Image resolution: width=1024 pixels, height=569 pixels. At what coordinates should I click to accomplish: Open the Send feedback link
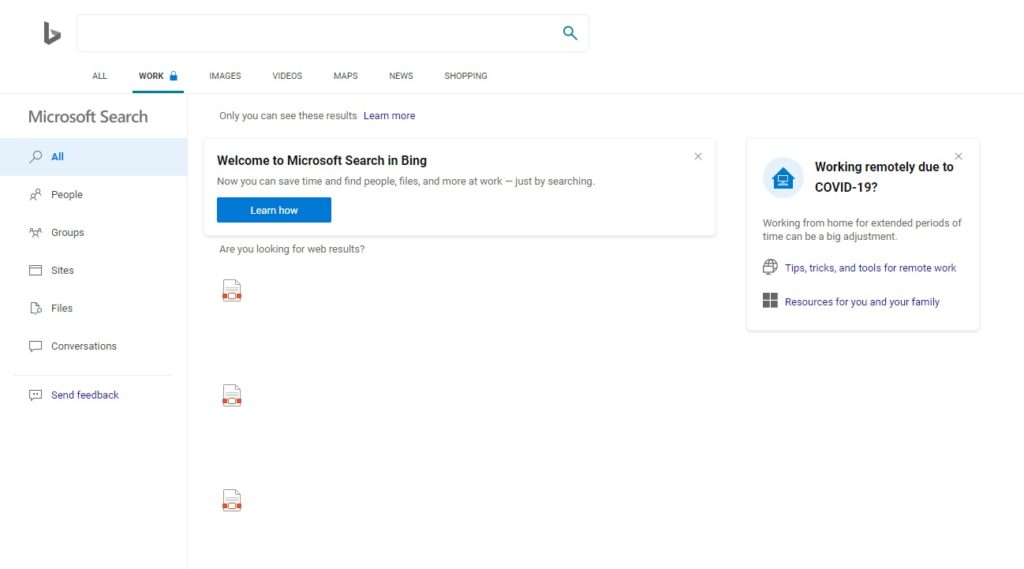[85, 395]
